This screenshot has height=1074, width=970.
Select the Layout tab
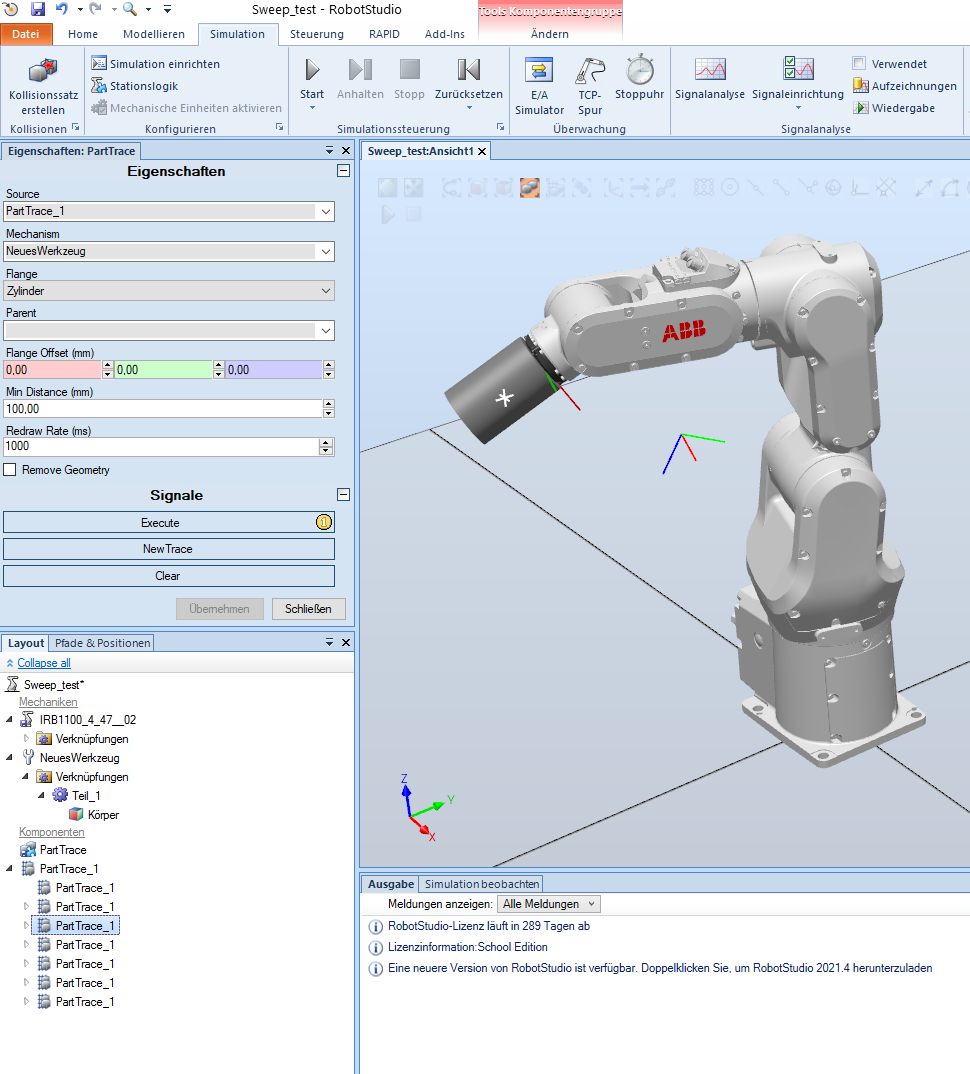coord(26,643)
